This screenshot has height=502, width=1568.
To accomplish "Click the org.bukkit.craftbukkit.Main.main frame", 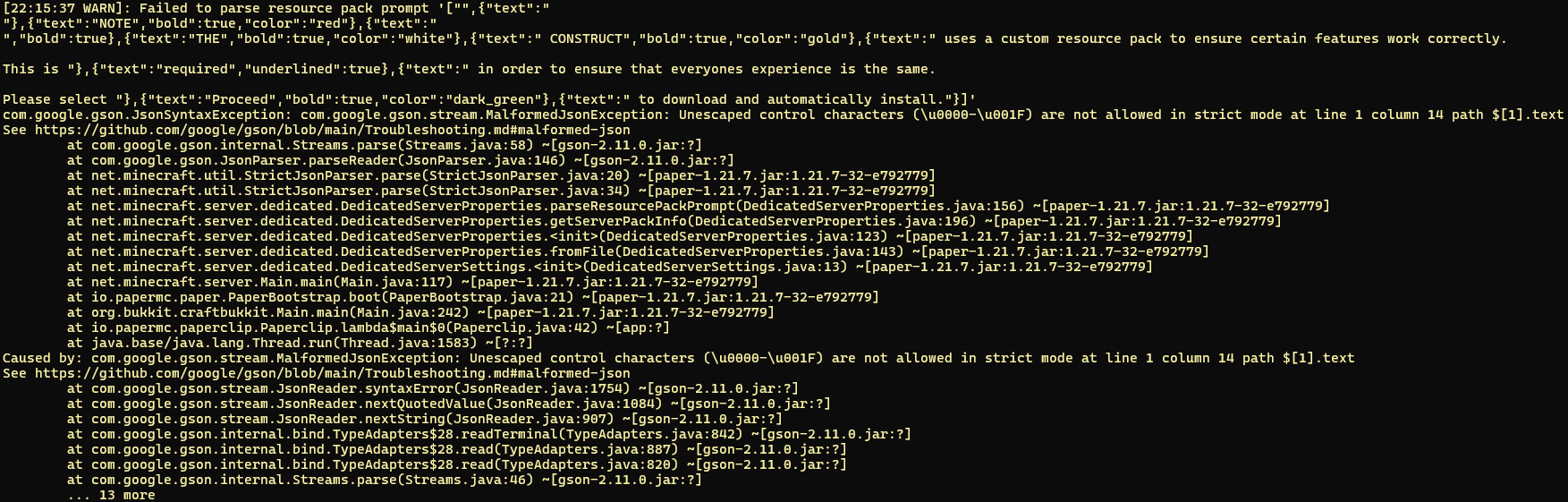I will [420, 312].
